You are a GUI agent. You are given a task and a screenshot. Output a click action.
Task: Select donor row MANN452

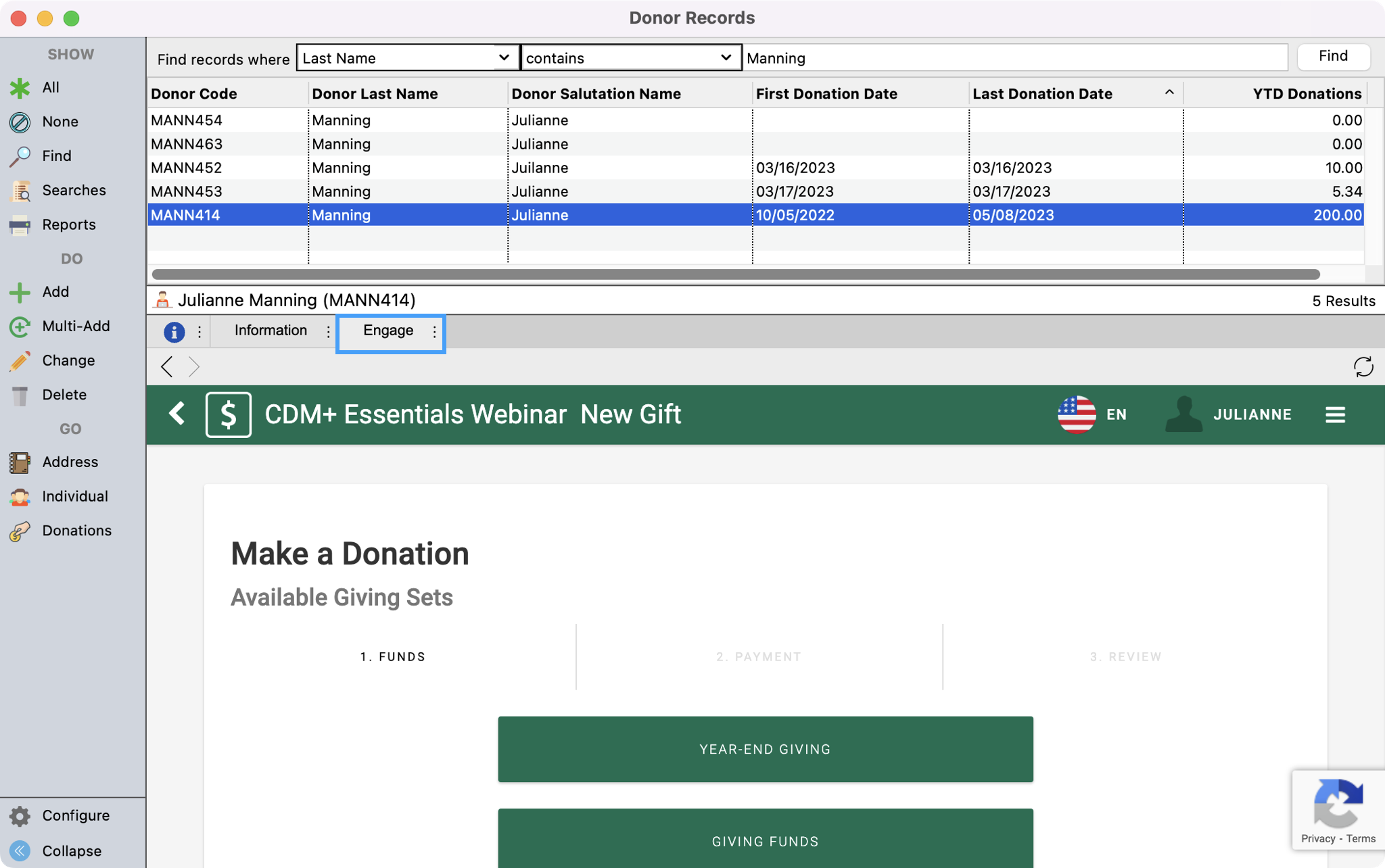click(187, 168)
